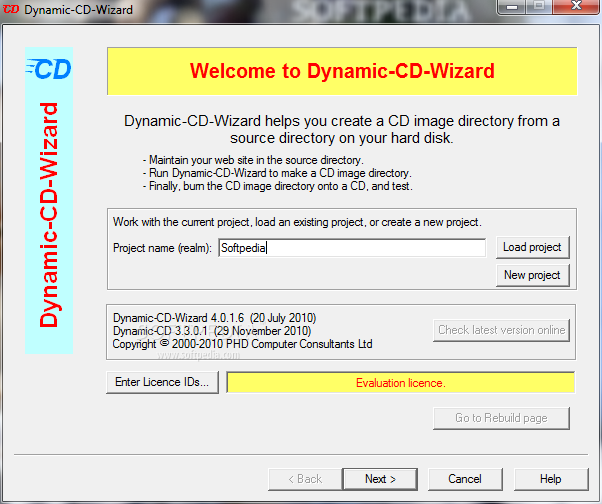Cancel the wizard
The height and width of the screenshot is (504, 602).
point(465,479)
